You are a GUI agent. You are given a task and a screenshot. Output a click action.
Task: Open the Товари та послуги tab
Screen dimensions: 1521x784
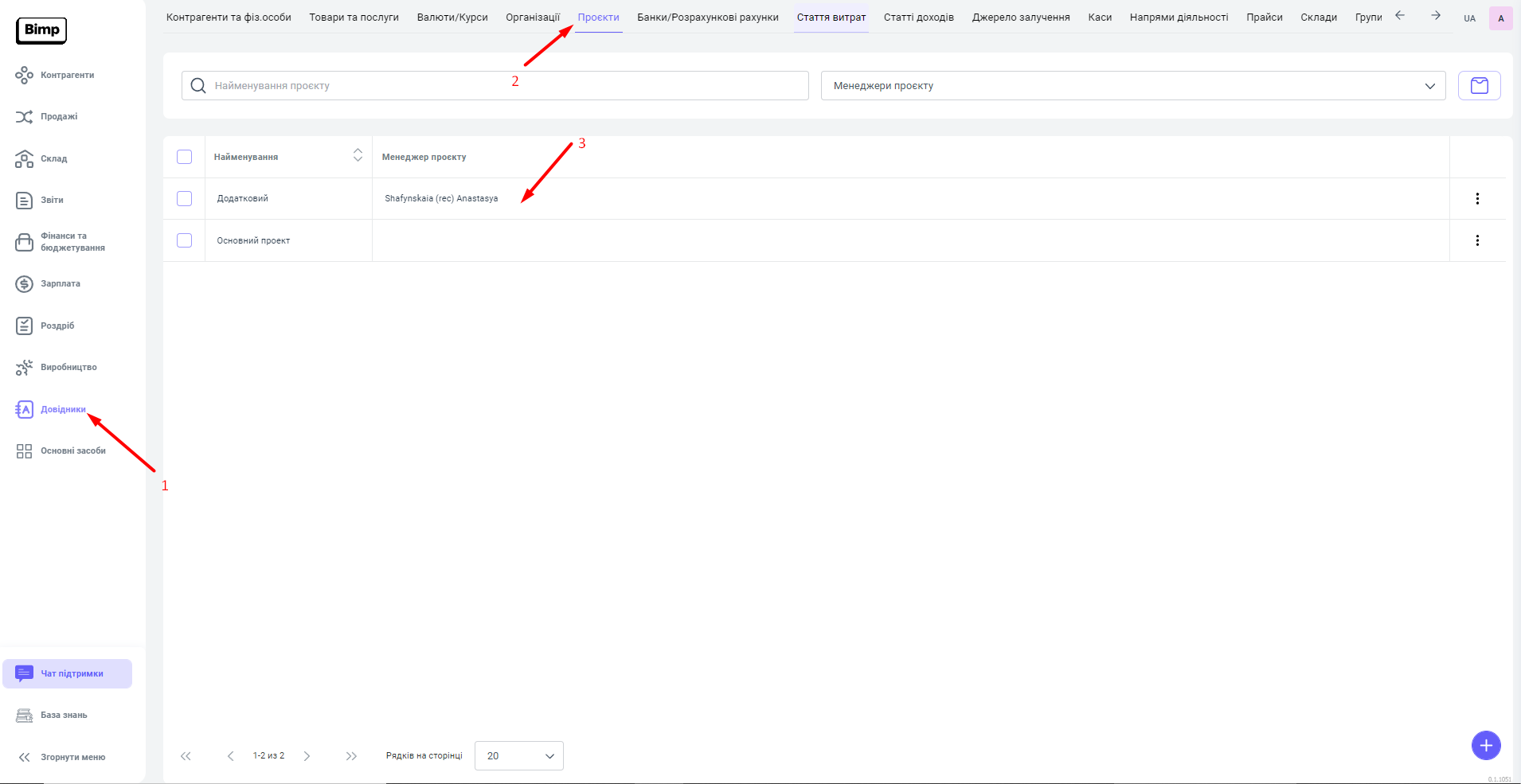click(x=354, y=18)
